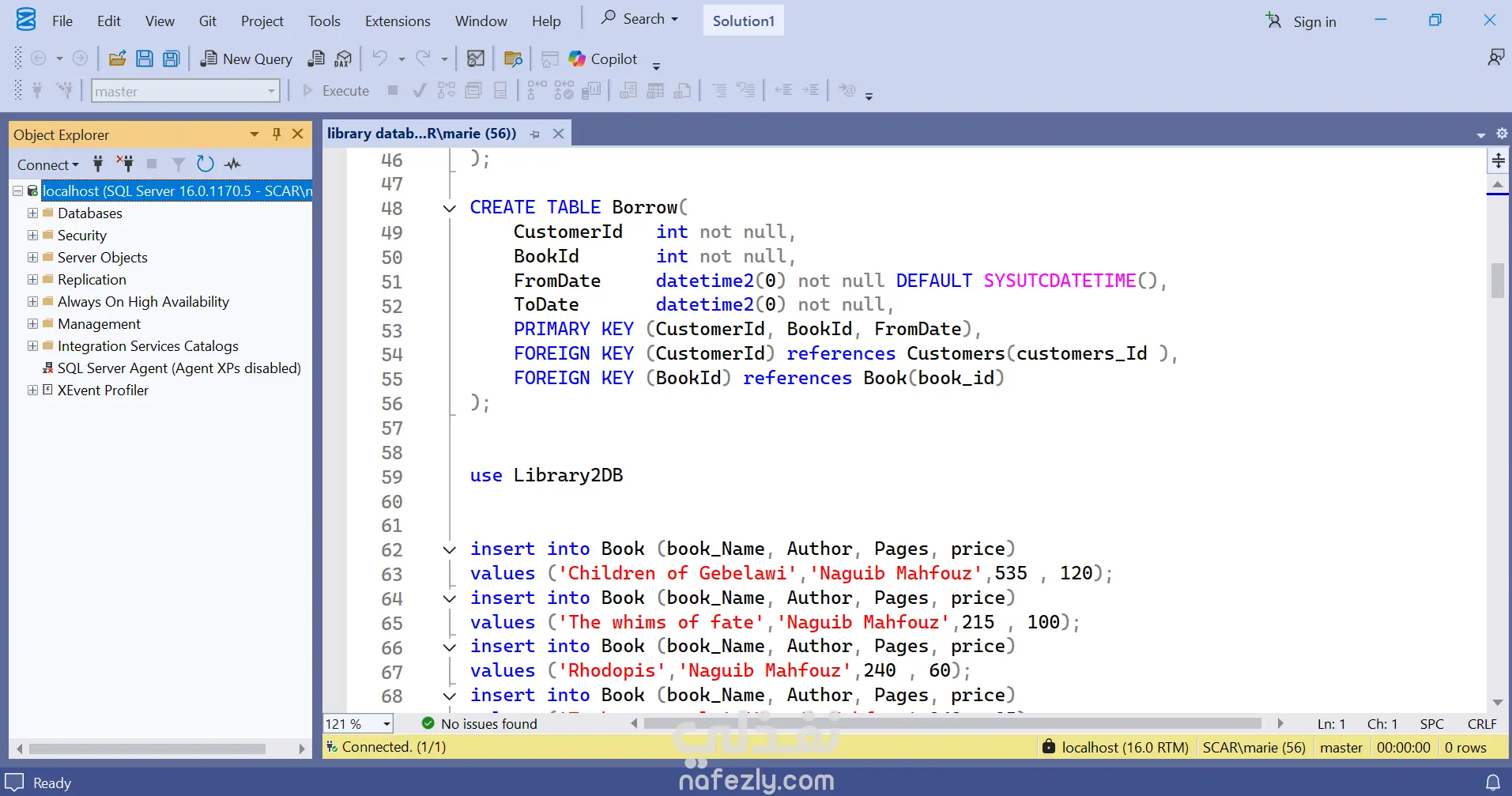Open the master database dropdown
Screen dimensions: 1512x796
coord(271,92)
